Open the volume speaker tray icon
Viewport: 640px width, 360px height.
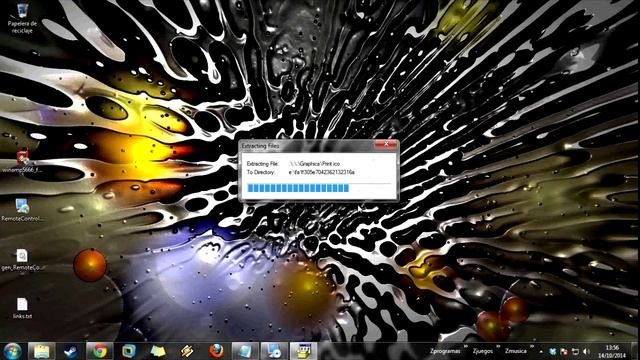click(587, 351)
